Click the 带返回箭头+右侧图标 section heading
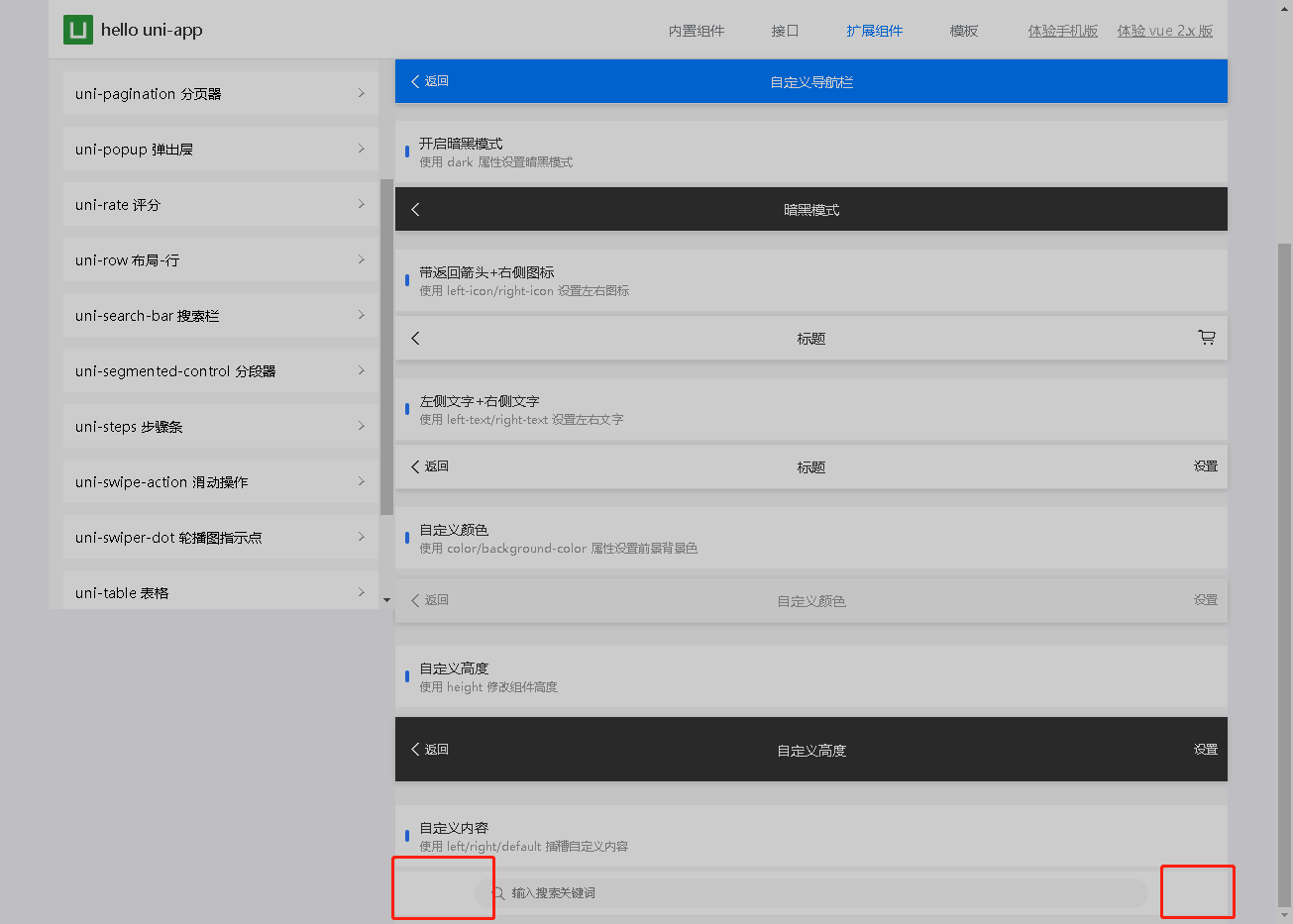The width and height of the screenshot is (1293, 924). click(x=486, y=272)
